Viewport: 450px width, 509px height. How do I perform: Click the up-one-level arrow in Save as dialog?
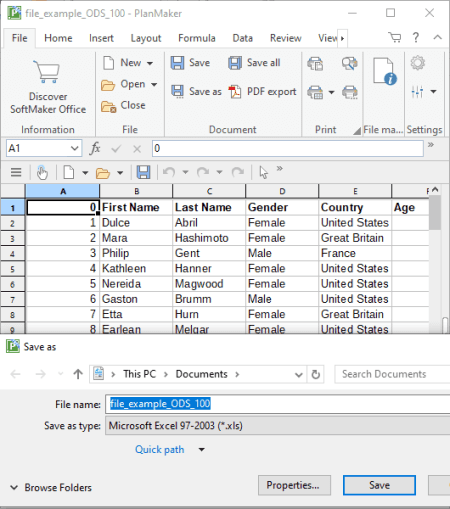coord(78,374)
